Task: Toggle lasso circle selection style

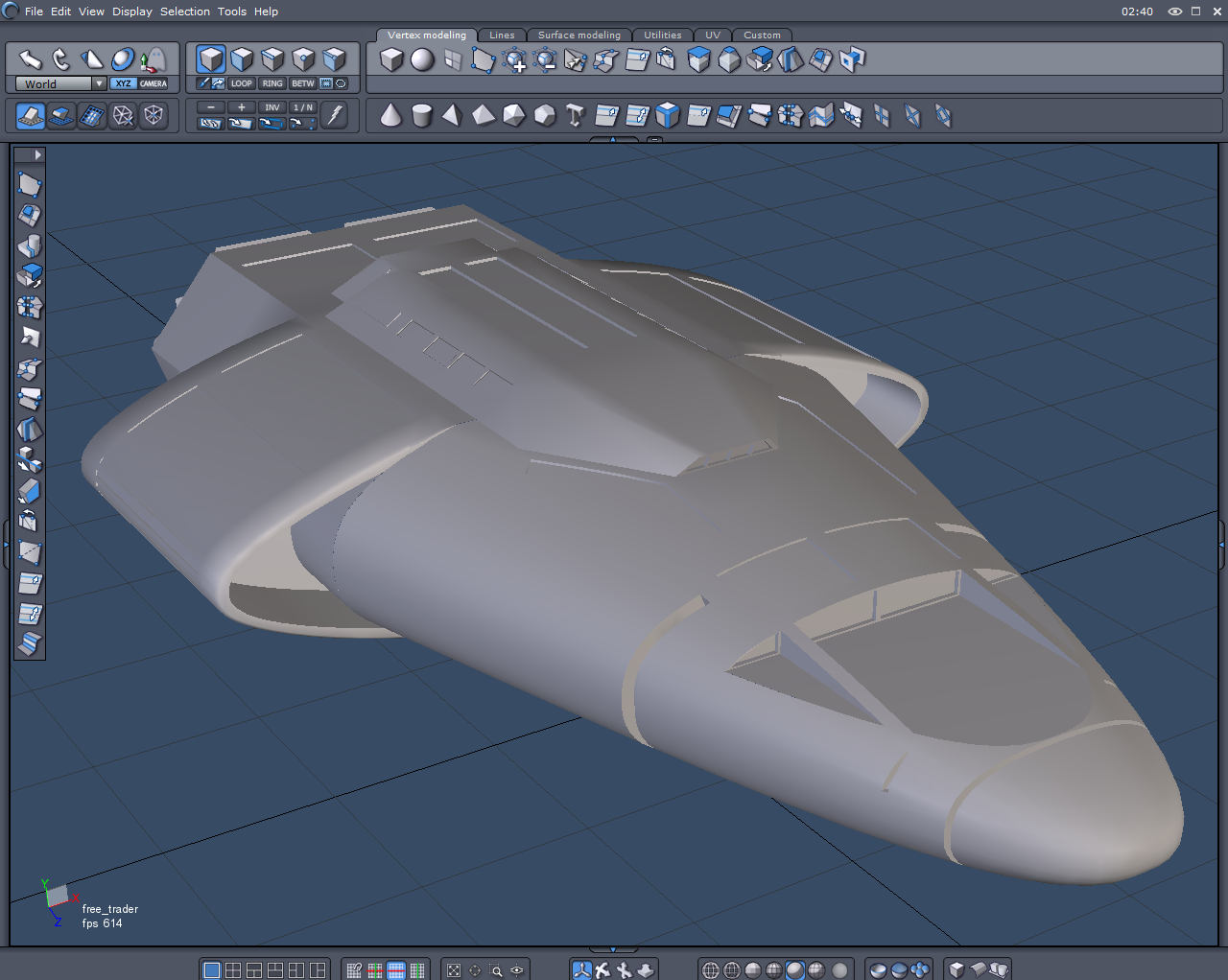Action: click(341, 83)
